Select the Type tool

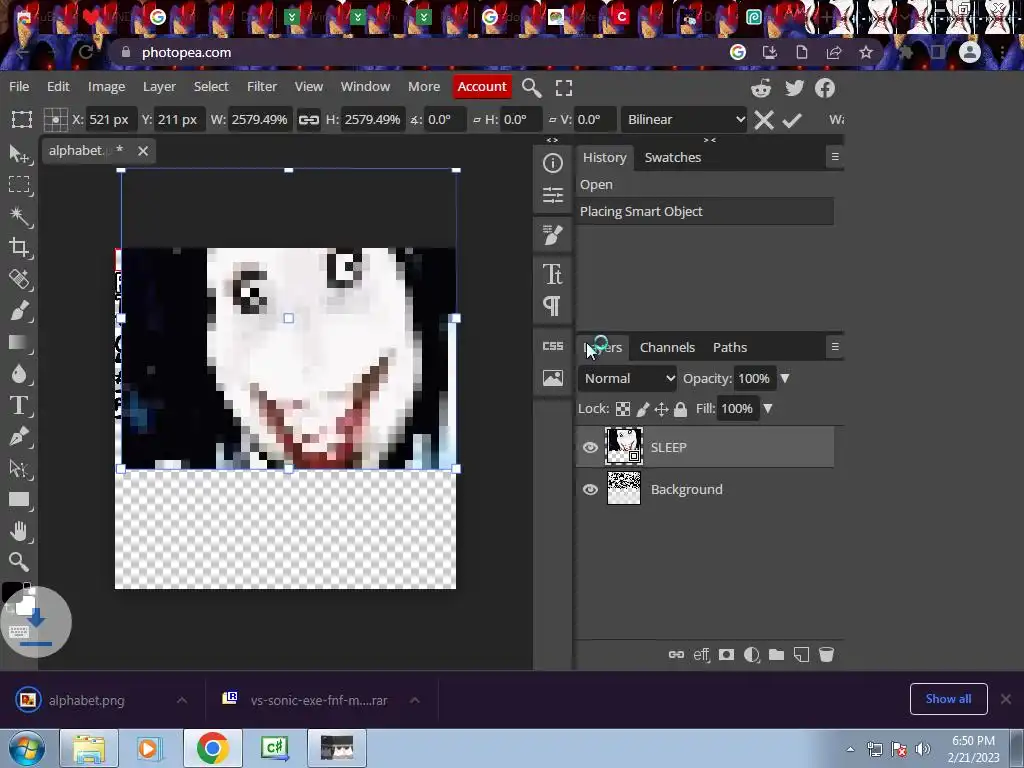[19, 406]
